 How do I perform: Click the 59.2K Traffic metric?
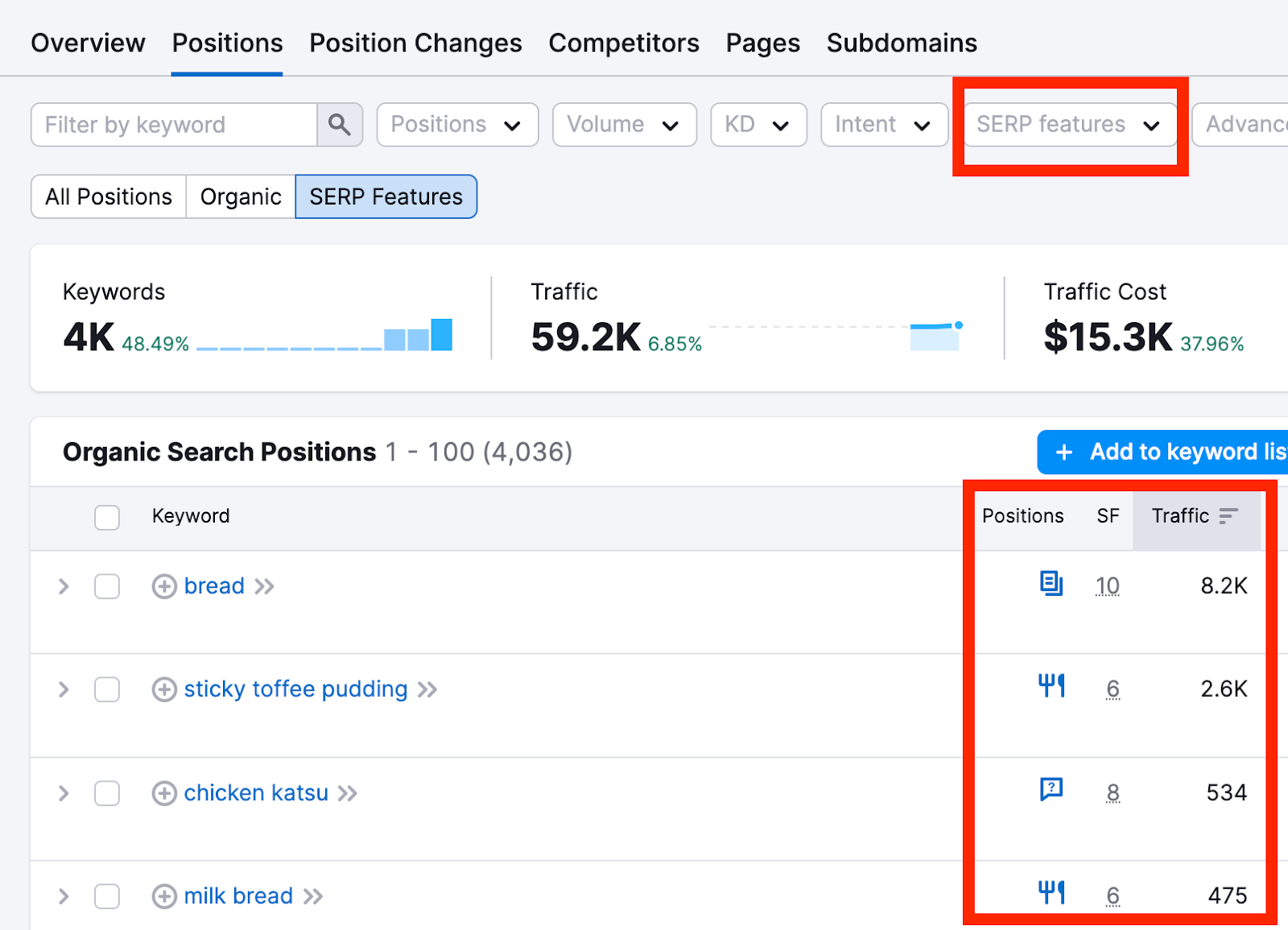click(586, 337)
